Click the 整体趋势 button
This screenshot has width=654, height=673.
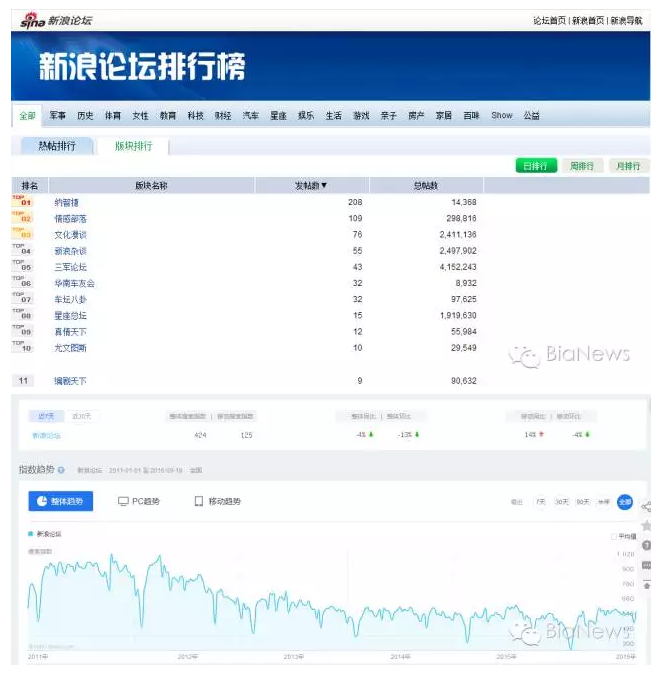pos(61,501)
